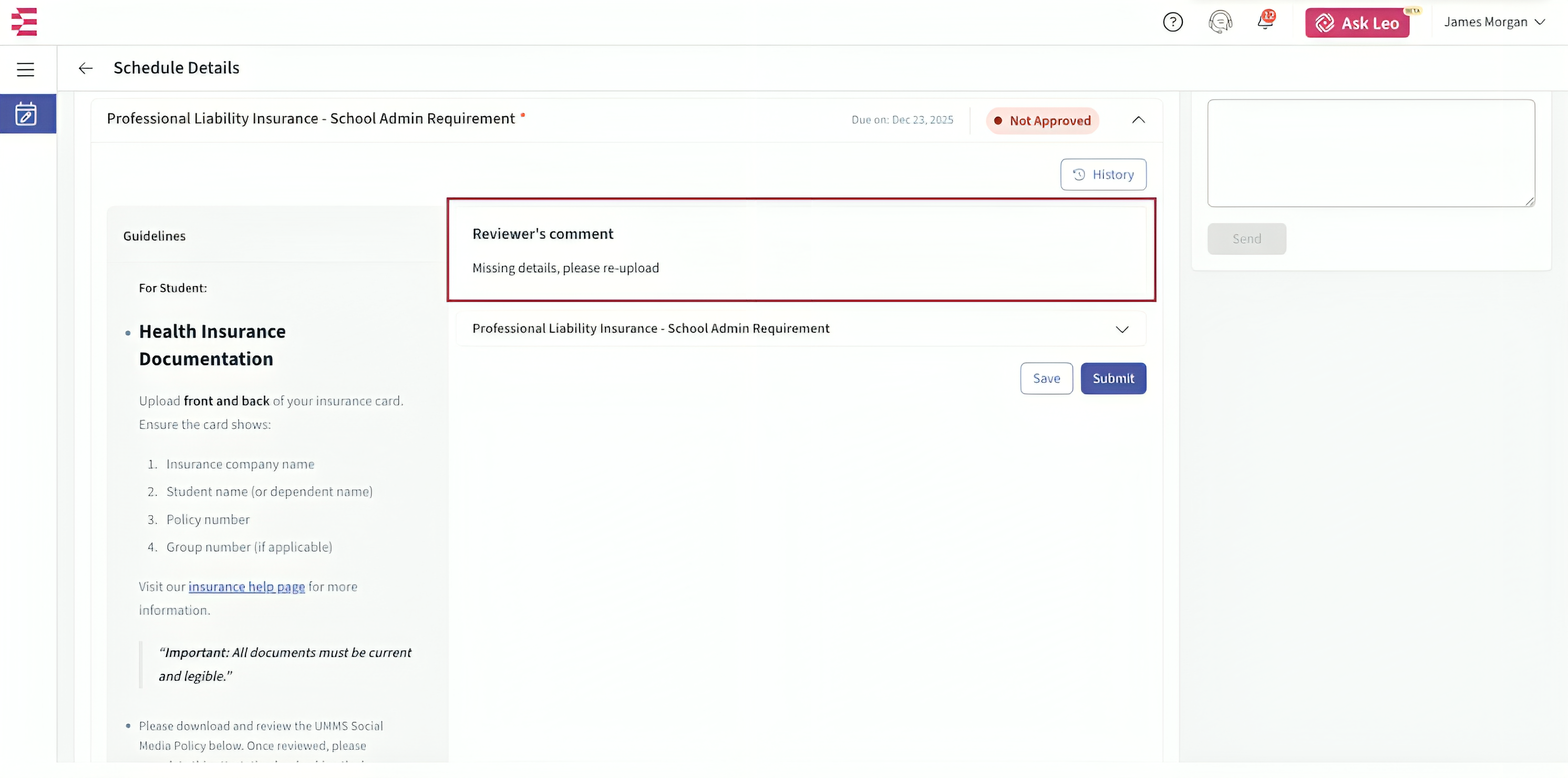The image size is (1568, 778).
Task: Click the Not Approved status badge
Action: point(1042,120)
